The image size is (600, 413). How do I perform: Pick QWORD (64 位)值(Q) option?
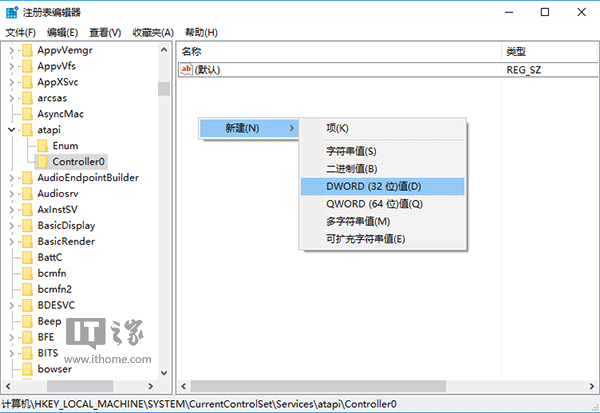coord(374,204)
